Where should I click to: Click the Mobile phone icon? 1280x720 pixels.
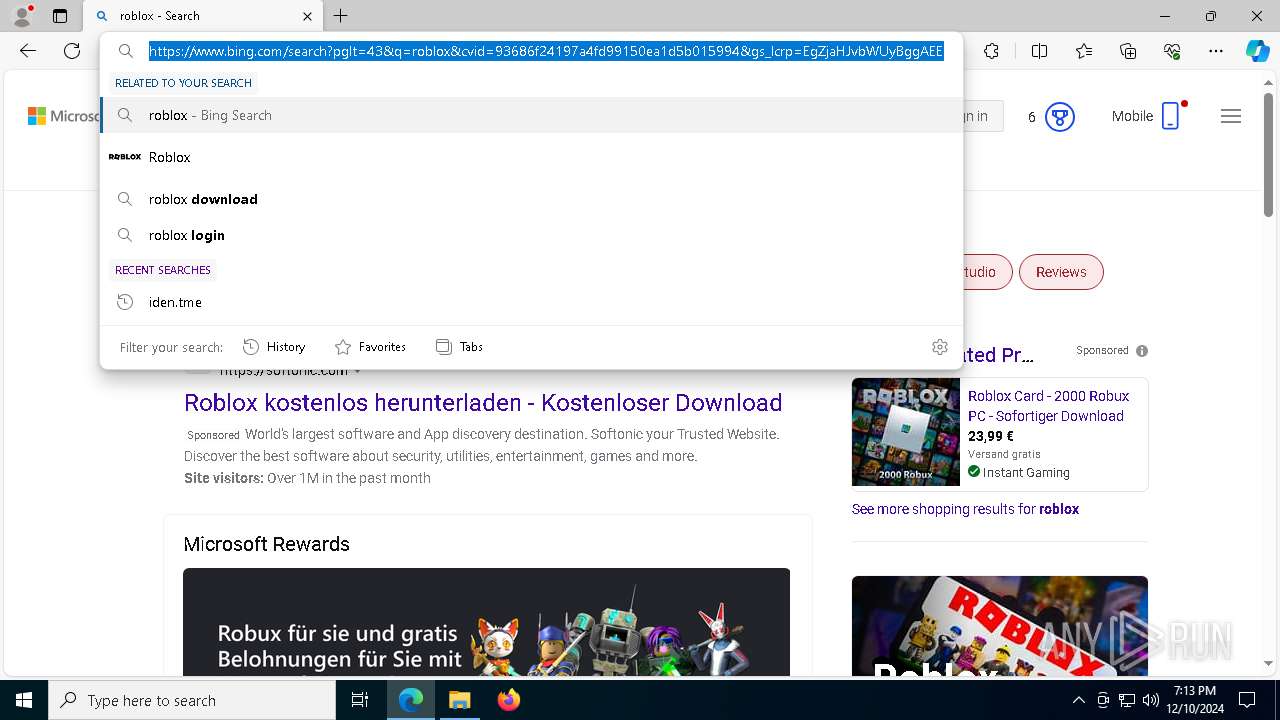point(1171,116)
